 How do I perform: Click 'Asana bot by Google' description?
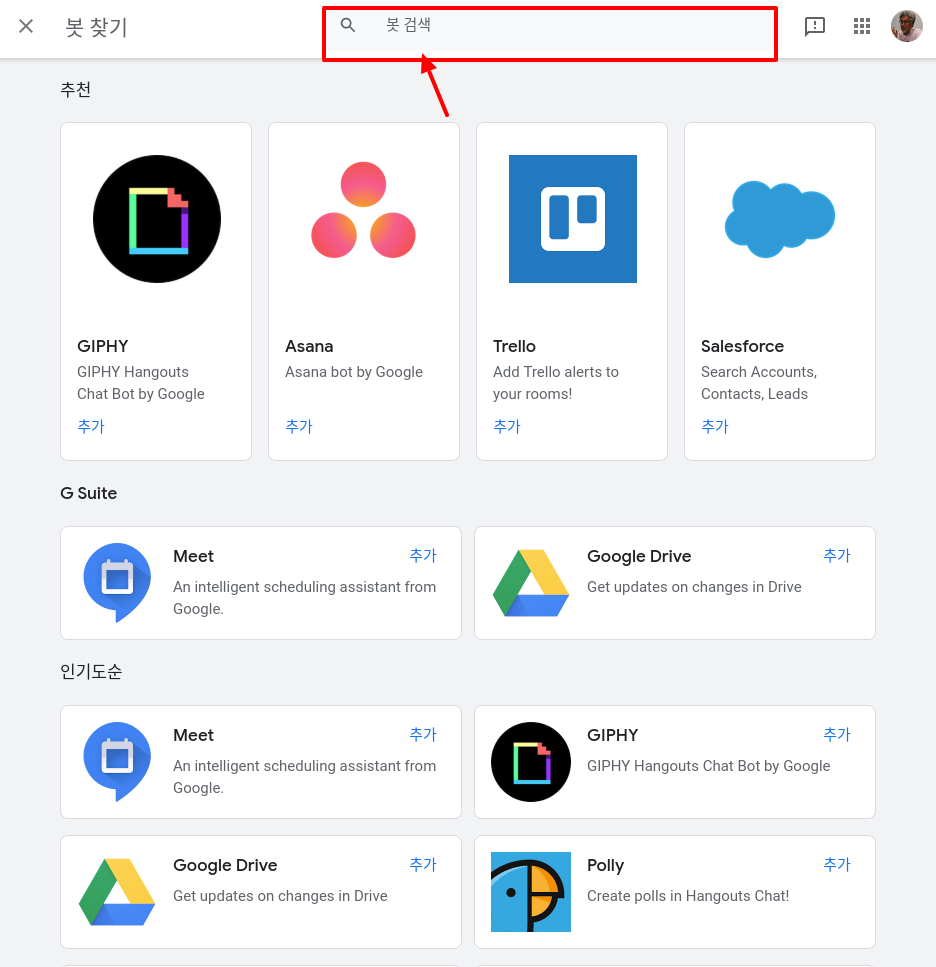click(354, 372)
